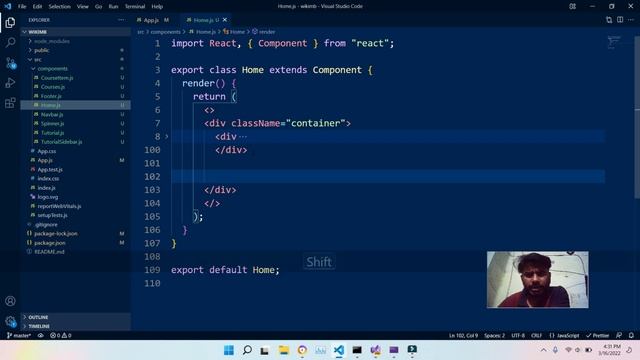Image resolution: width=640 pixels, height=360 pixels.
Task: Close the Home.js editor tab
Action: [x=224, y=20]
